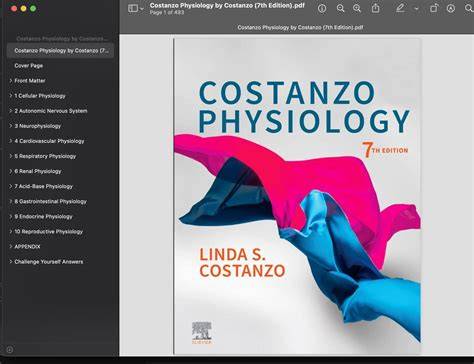Viewport: 474px width, 364px height.
Task: Expand 3 Neurophysiology chapter
Action: (11, 126)
